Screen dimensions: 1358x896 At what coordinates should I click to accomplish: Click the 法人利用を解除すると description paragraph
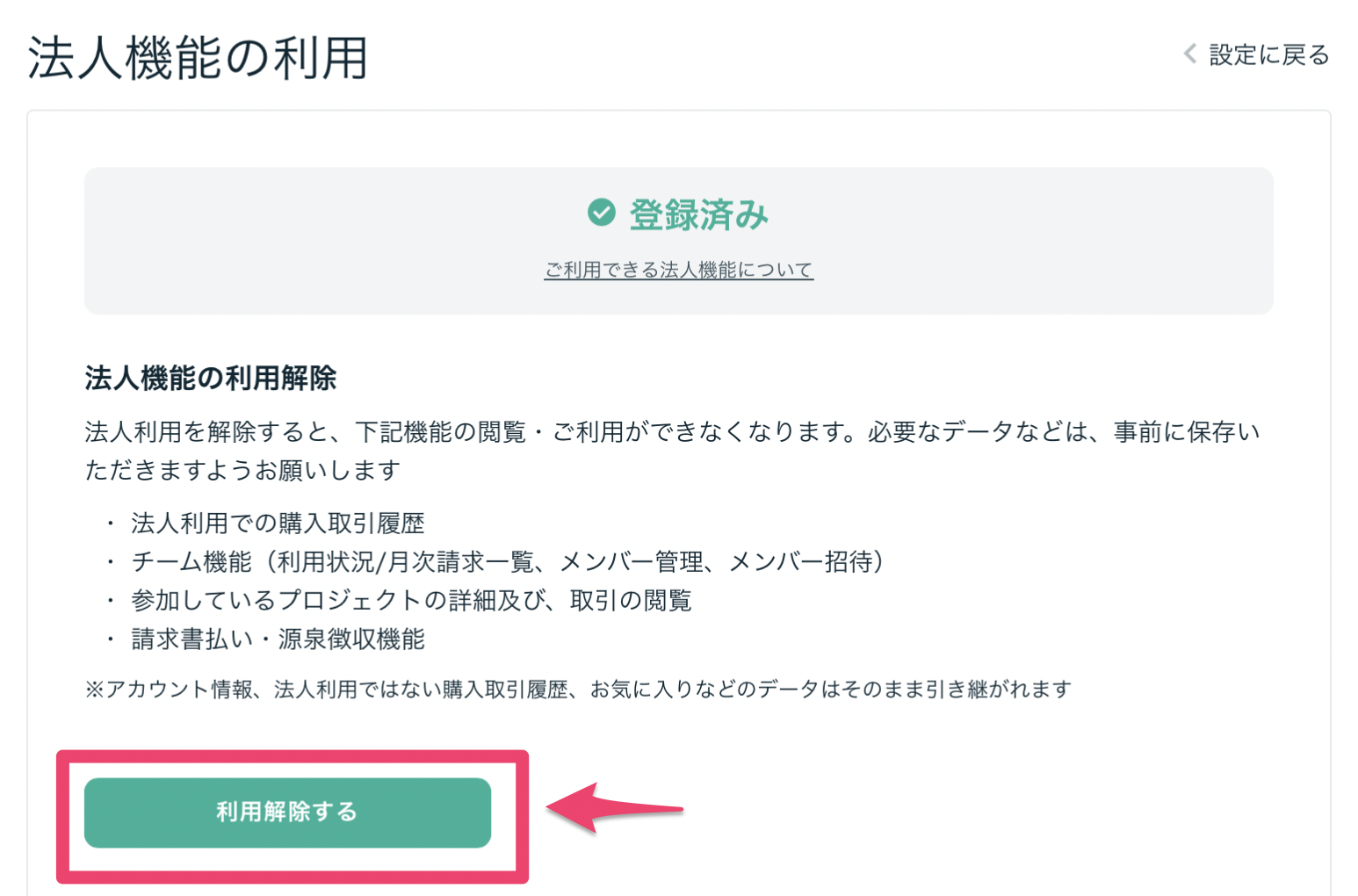pyautogui.click(x=672, y=451)
